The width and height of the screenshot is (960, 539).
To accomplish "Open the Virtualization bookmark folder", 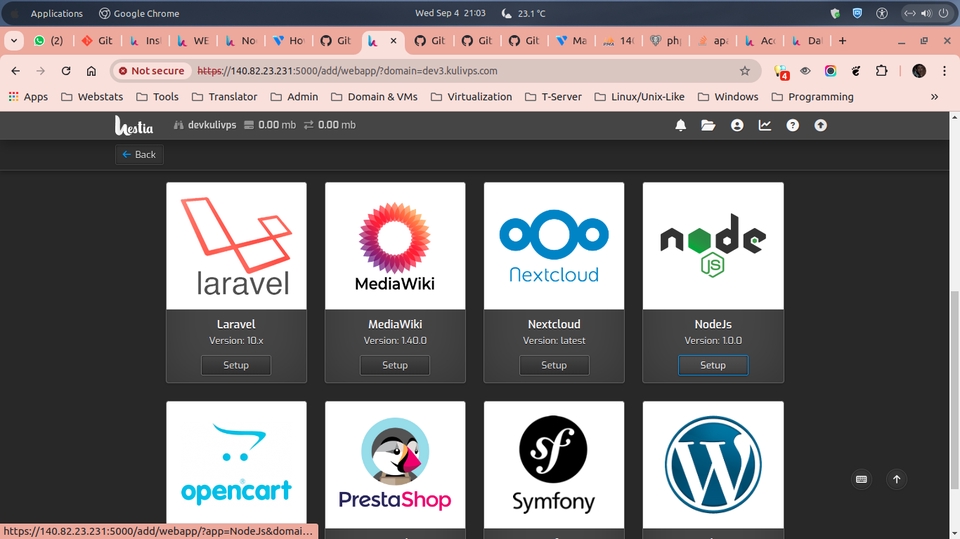I will coord(471,97).
